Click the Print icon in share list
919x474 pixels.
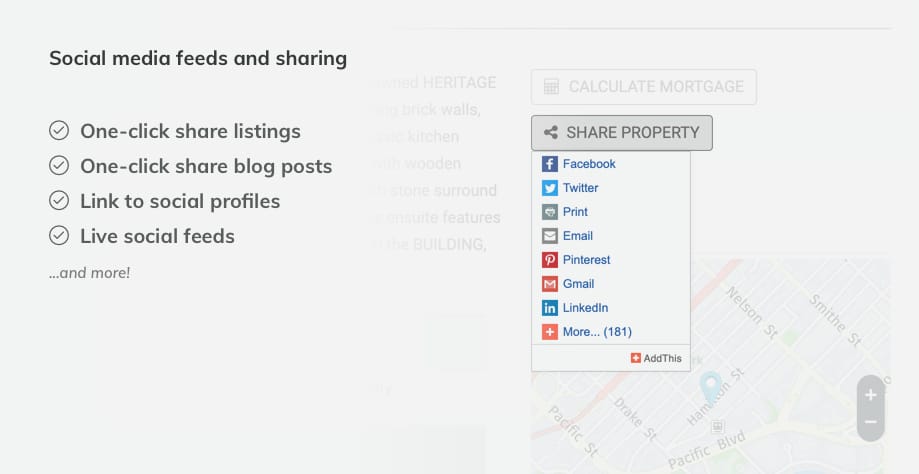(550, 212)
